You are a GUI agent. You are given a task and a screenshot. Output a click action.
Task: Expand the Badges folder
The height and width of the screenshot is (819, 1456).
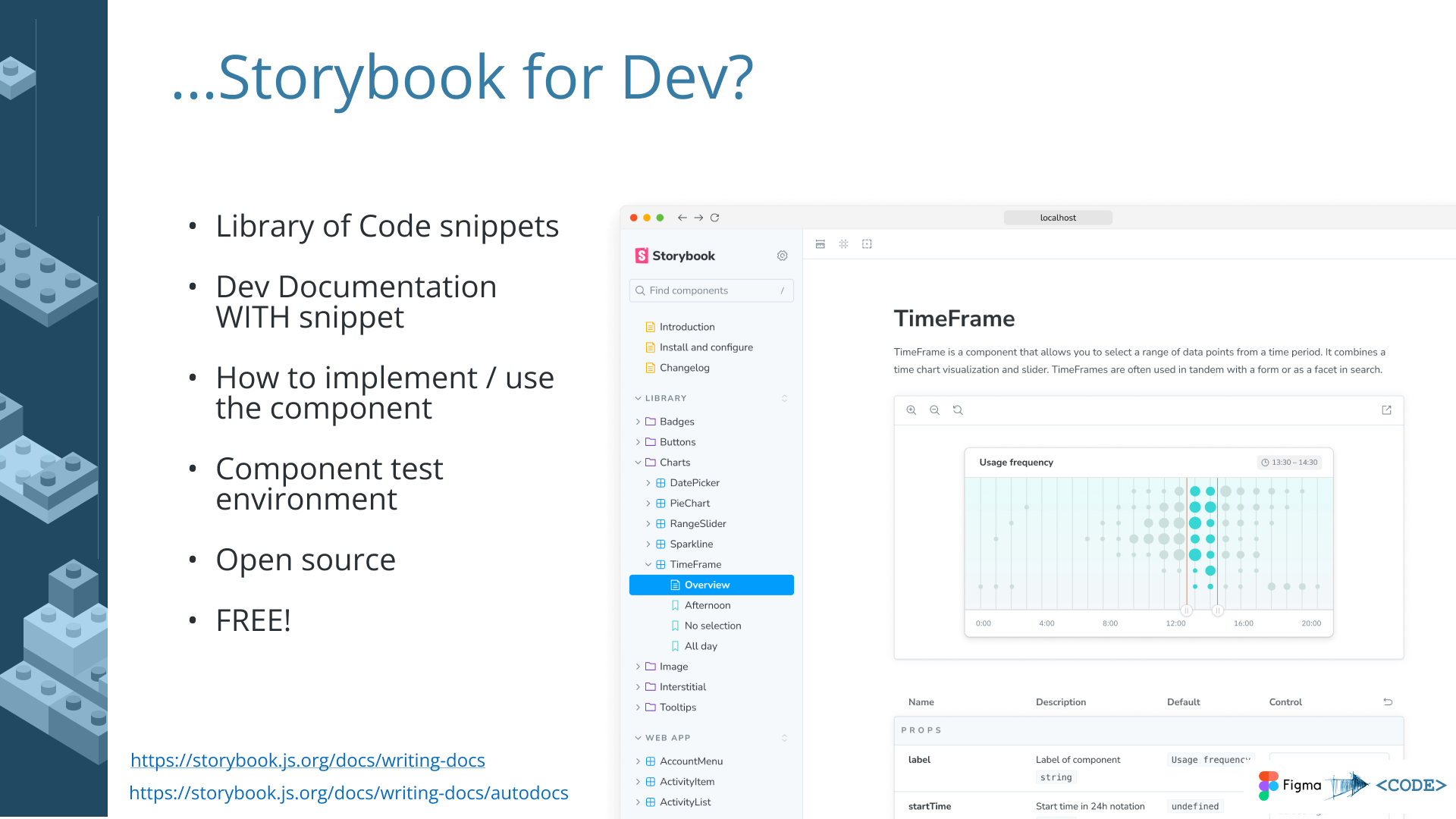coord(676,422)
